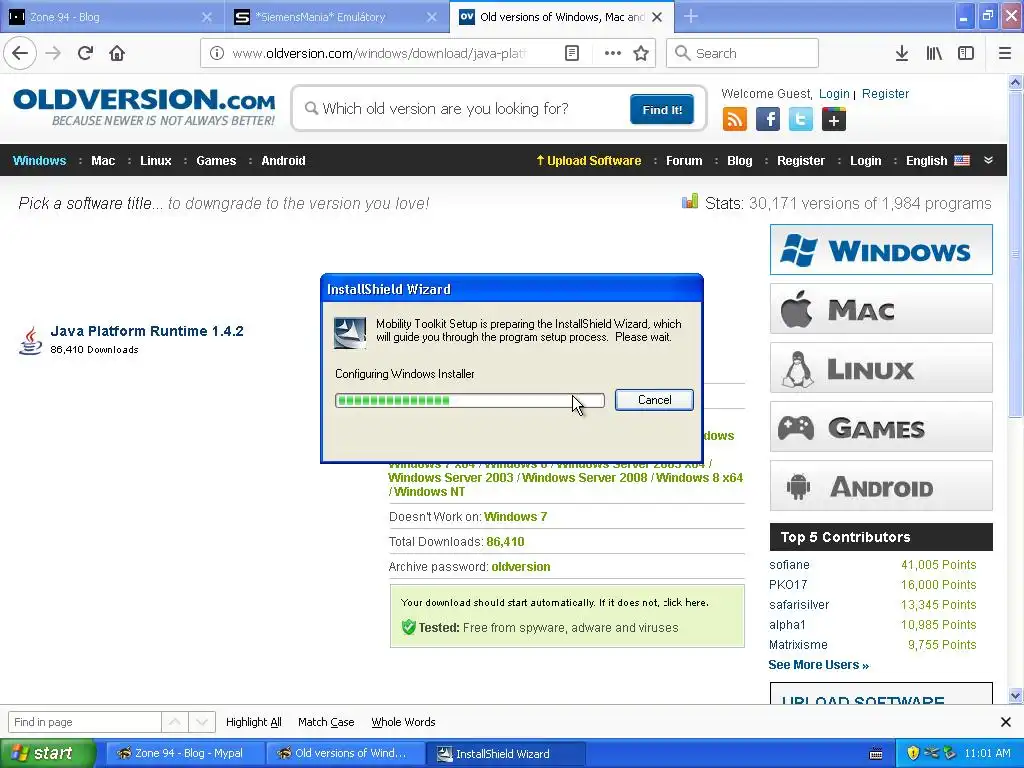Click the InstallShield progress bar
Viewport: 1024px width, 768px height.
(x=470, y=400)
